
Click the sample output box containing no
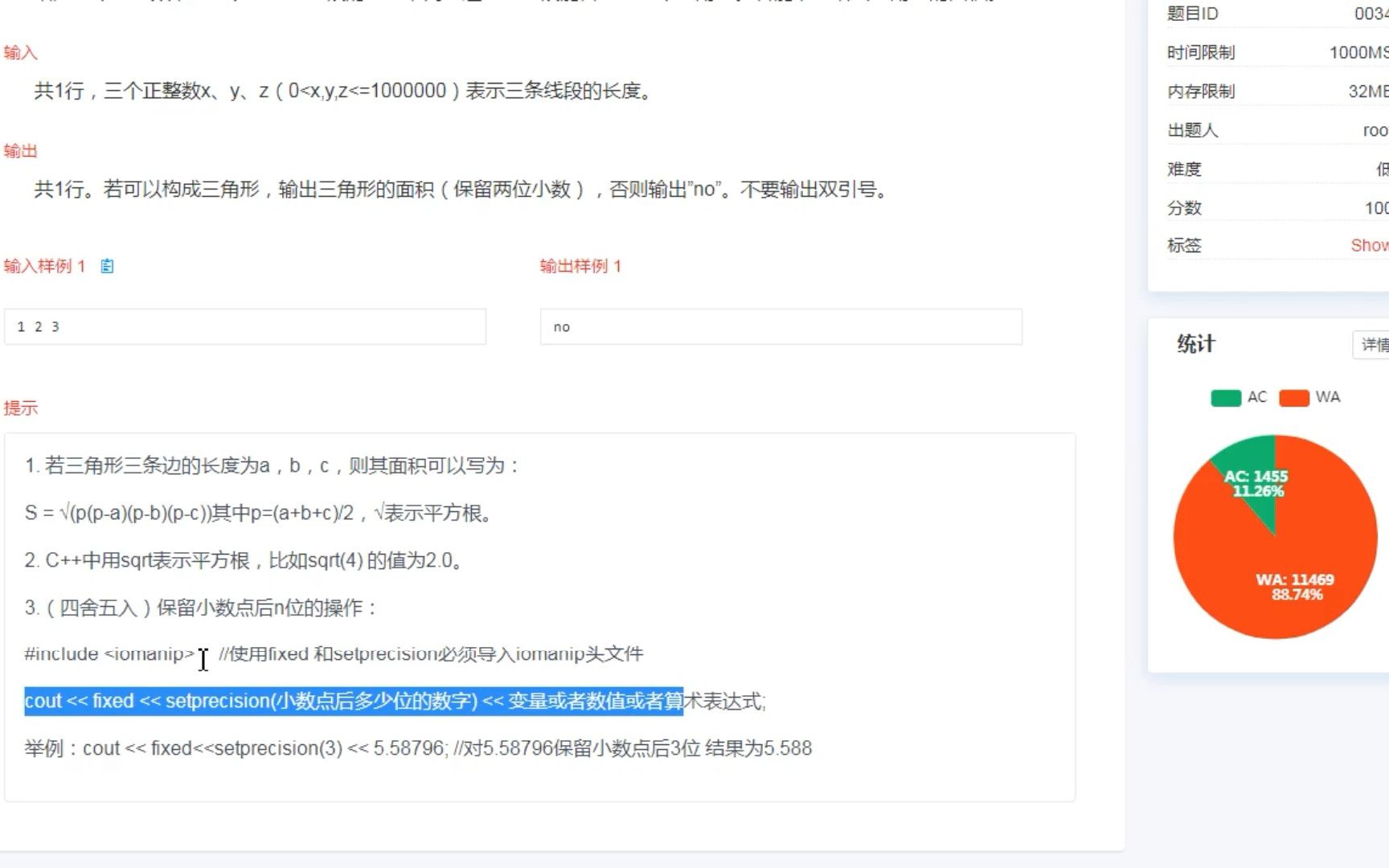(781, 327)
